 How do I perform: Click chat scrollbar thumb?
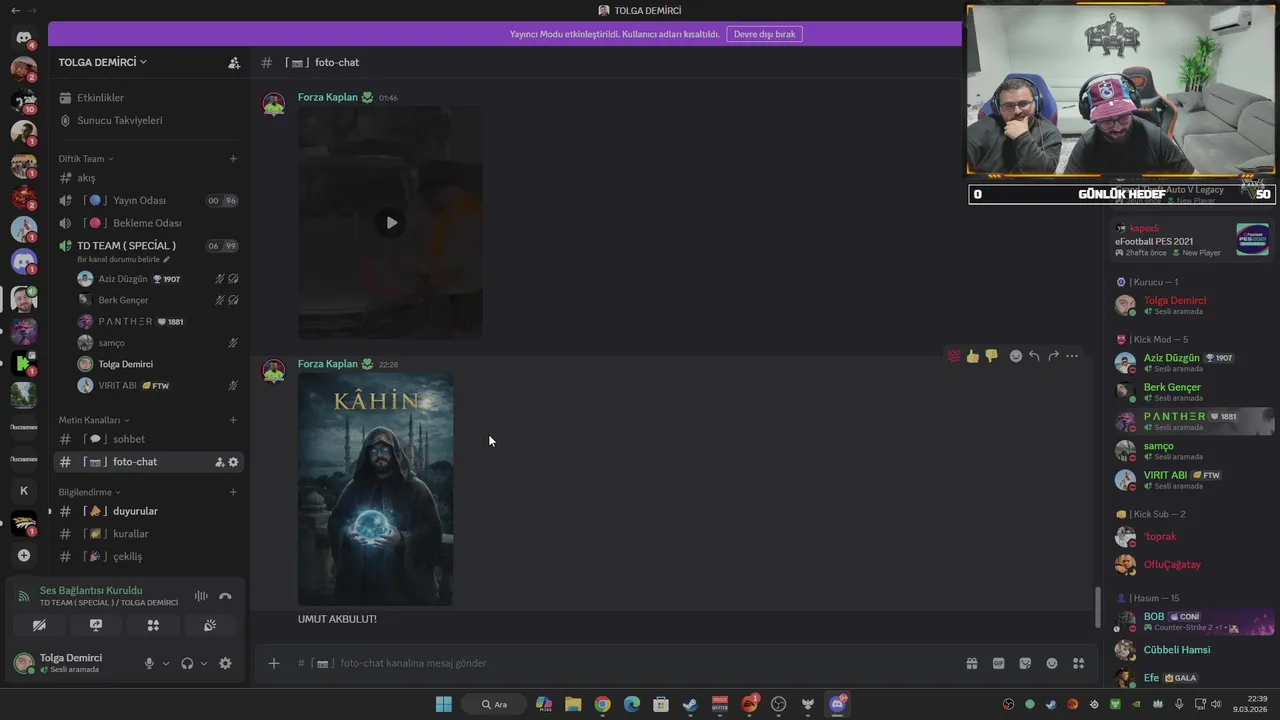(x=1097, y=607)
